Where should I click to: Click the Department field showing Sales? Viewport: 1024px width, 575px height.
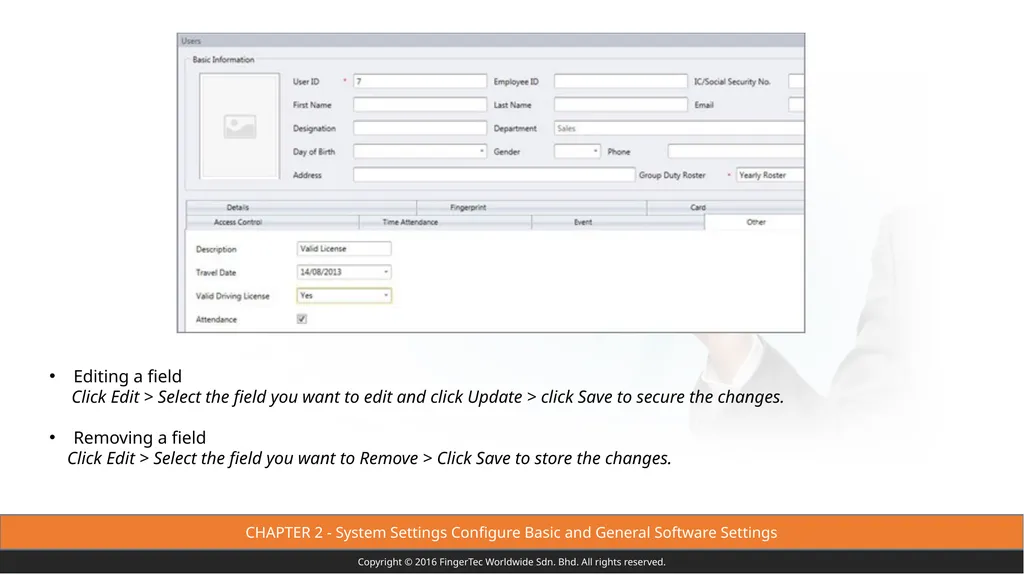(679, 128)
